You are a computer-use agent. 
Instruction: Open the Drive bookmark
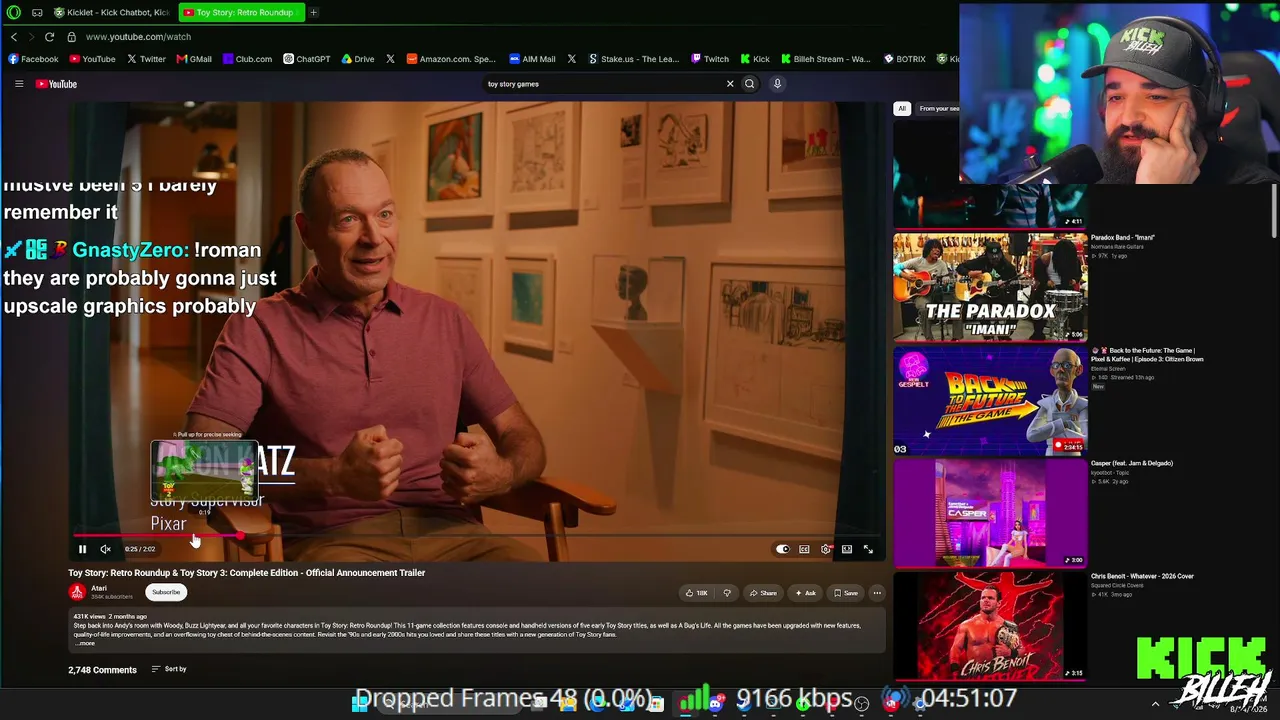coord(358,59)
